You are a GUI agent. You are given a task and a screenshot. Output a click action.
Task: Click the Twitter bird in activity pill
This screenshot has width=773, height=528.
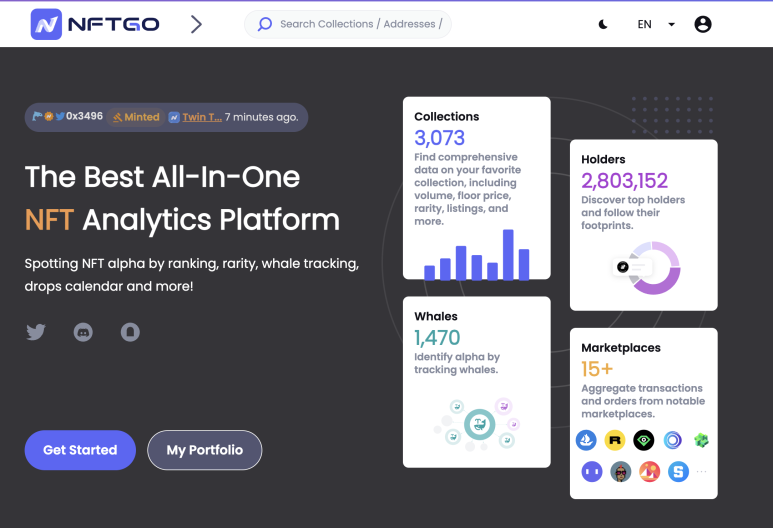click(x=60, y=116)
